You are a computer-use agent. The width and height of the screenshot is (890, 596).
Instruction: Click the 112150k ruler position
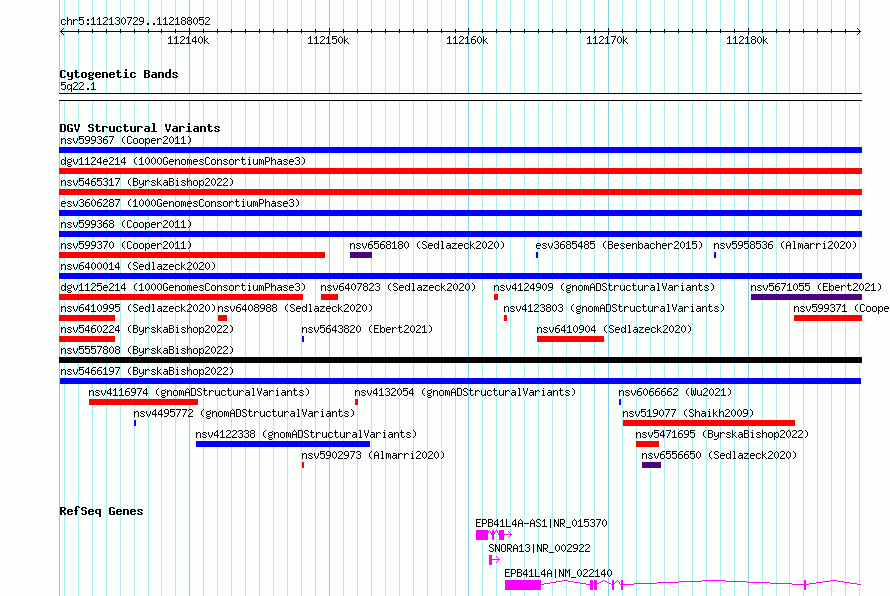point(328,41)
